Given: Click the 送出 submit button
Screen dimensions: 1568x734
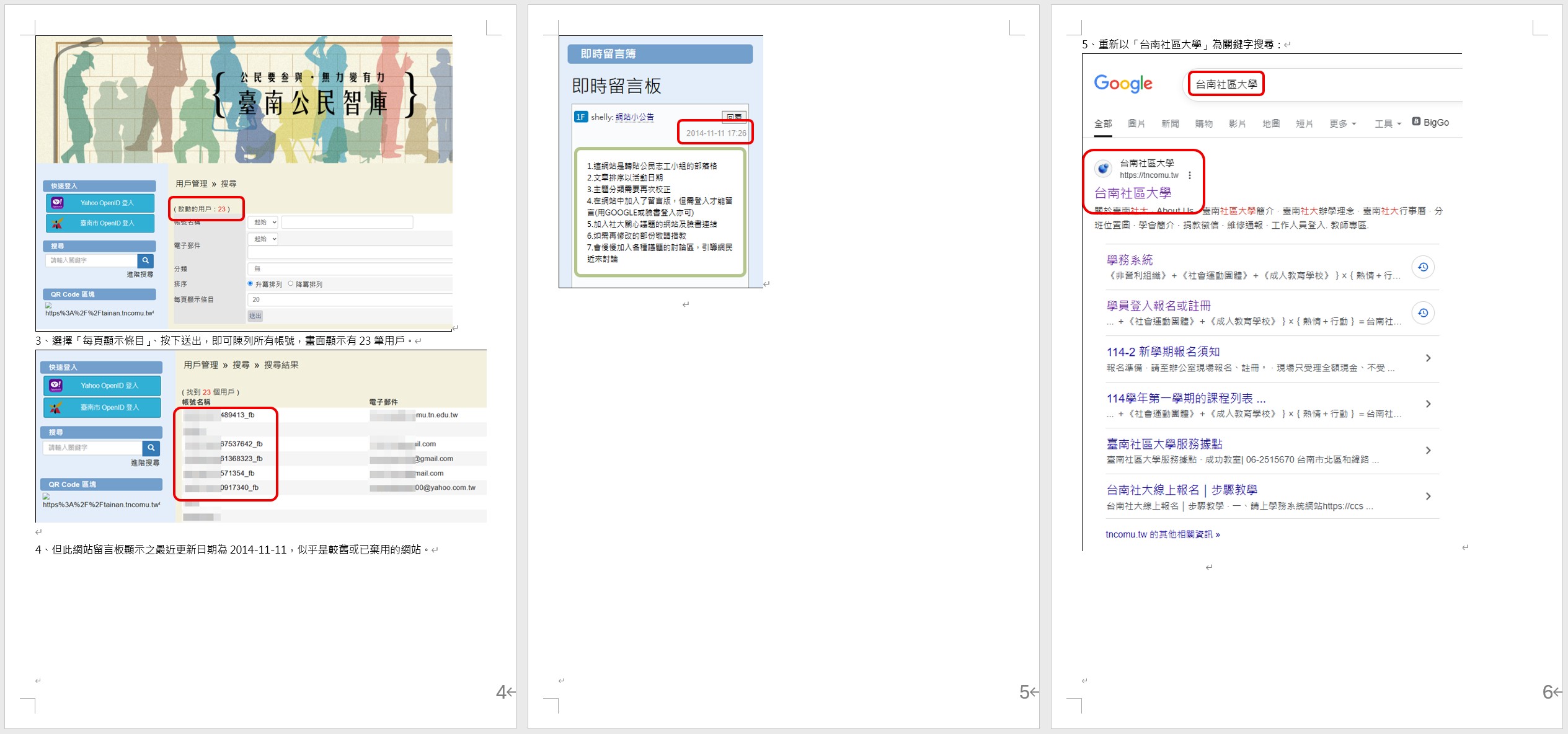Looking at the screenshot, I should tap(255, 316).
